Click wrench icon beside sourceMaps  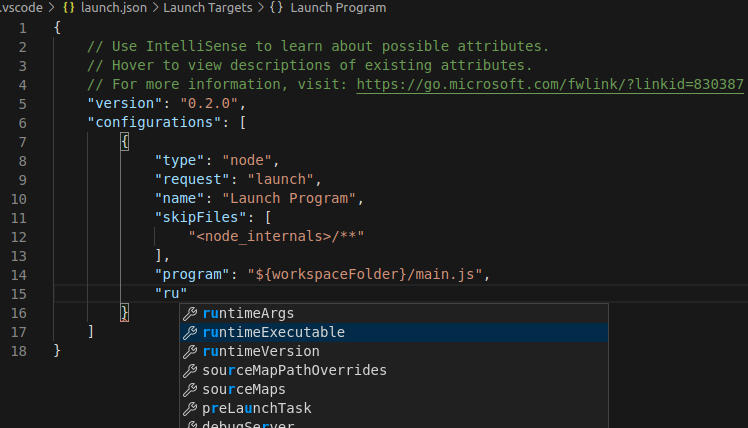coord(190,390)
